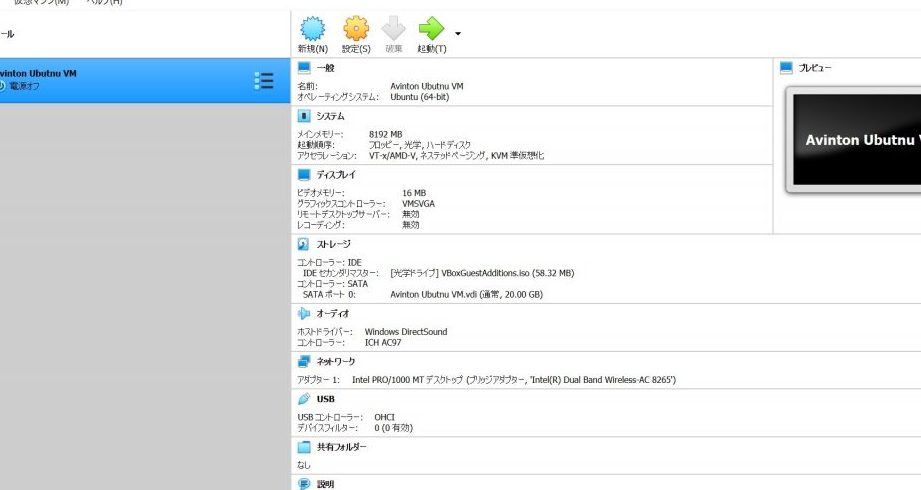Screen dimensions: 921x490
Task: Click the 16 MB video memory value
Action: (x=414, y=193)
